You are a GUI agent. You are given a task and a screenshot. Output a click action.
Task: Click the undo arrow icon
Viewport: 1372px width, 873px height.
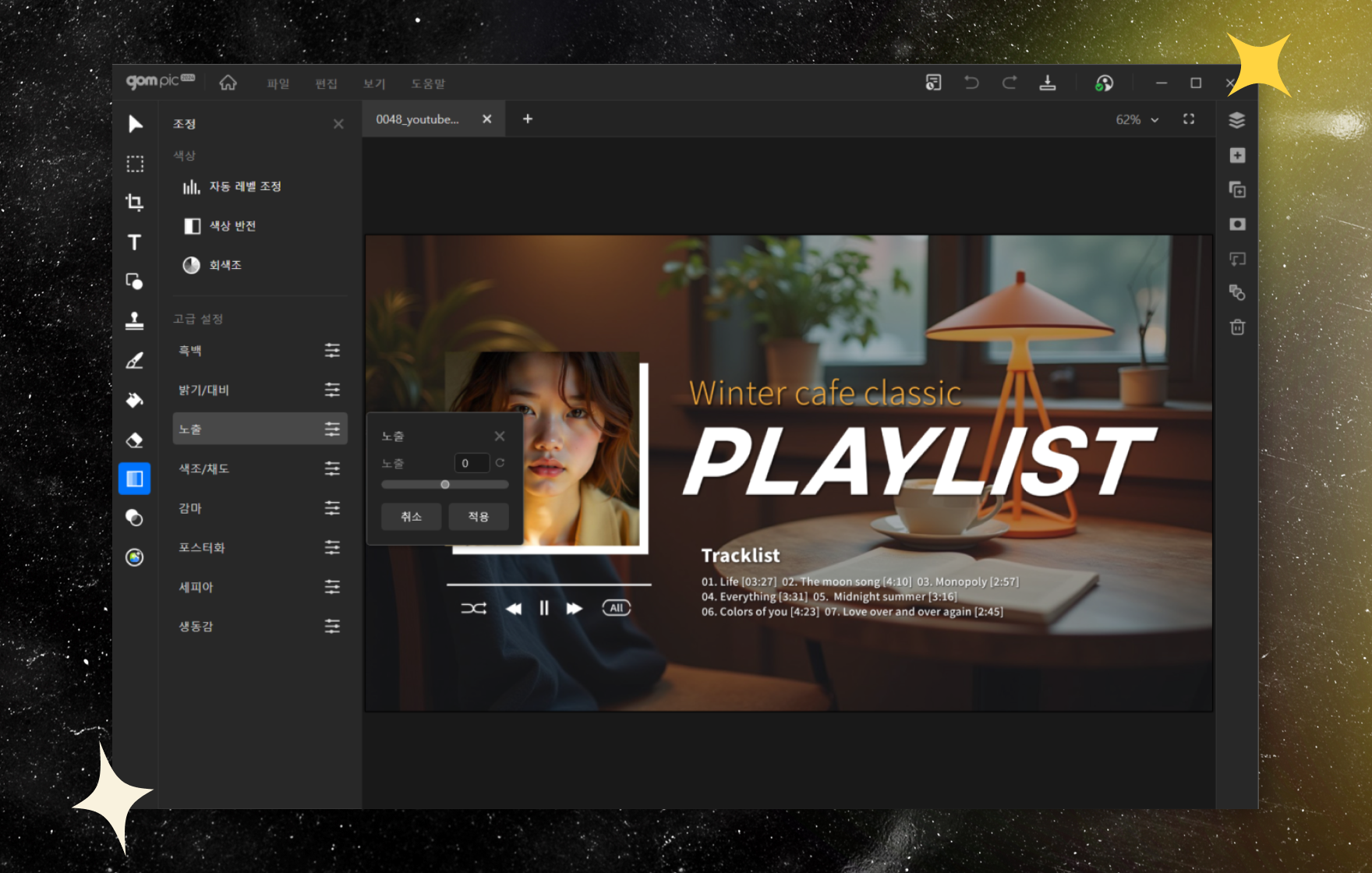tap(971, 83)
